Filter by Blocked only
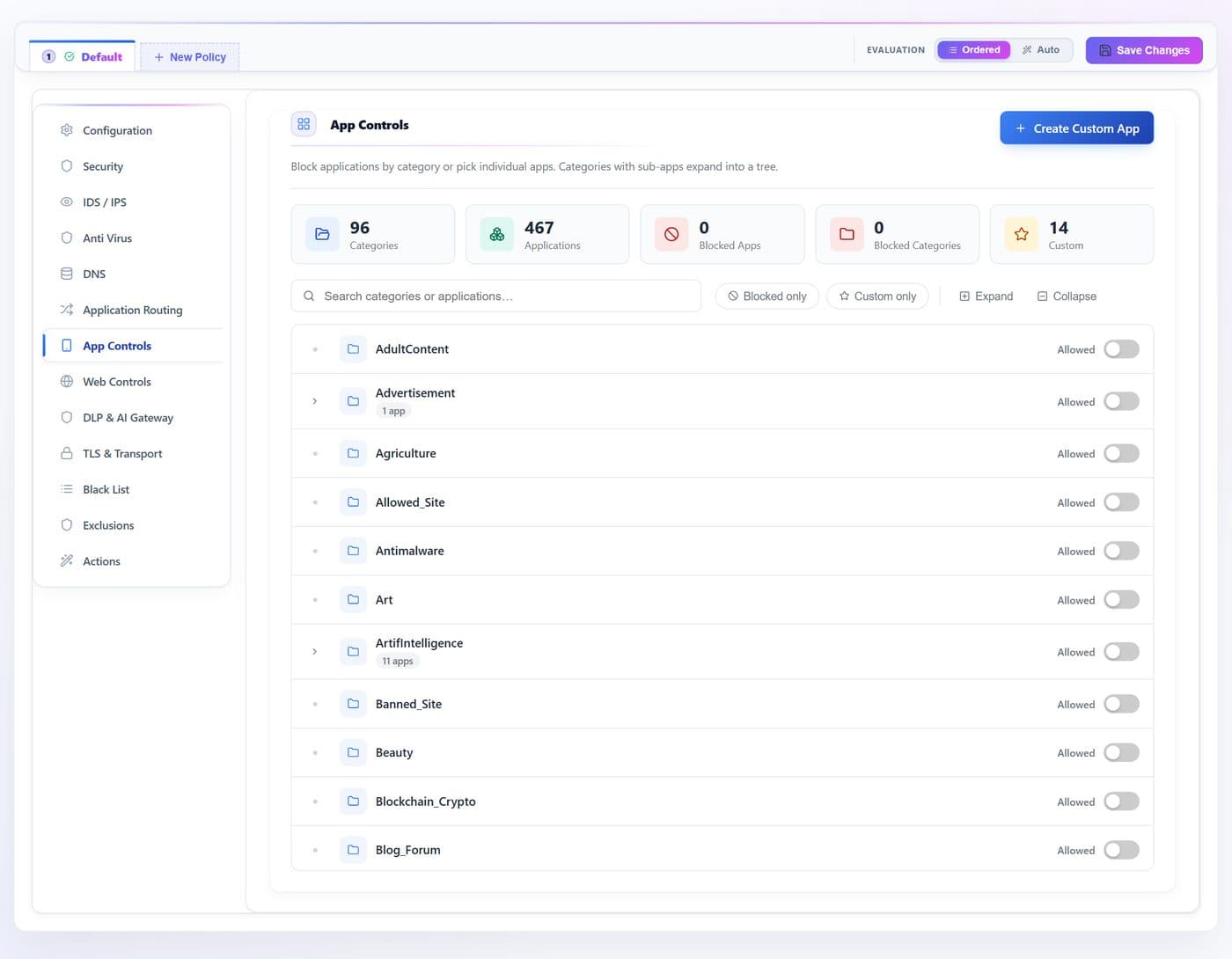 coord(767,296)
